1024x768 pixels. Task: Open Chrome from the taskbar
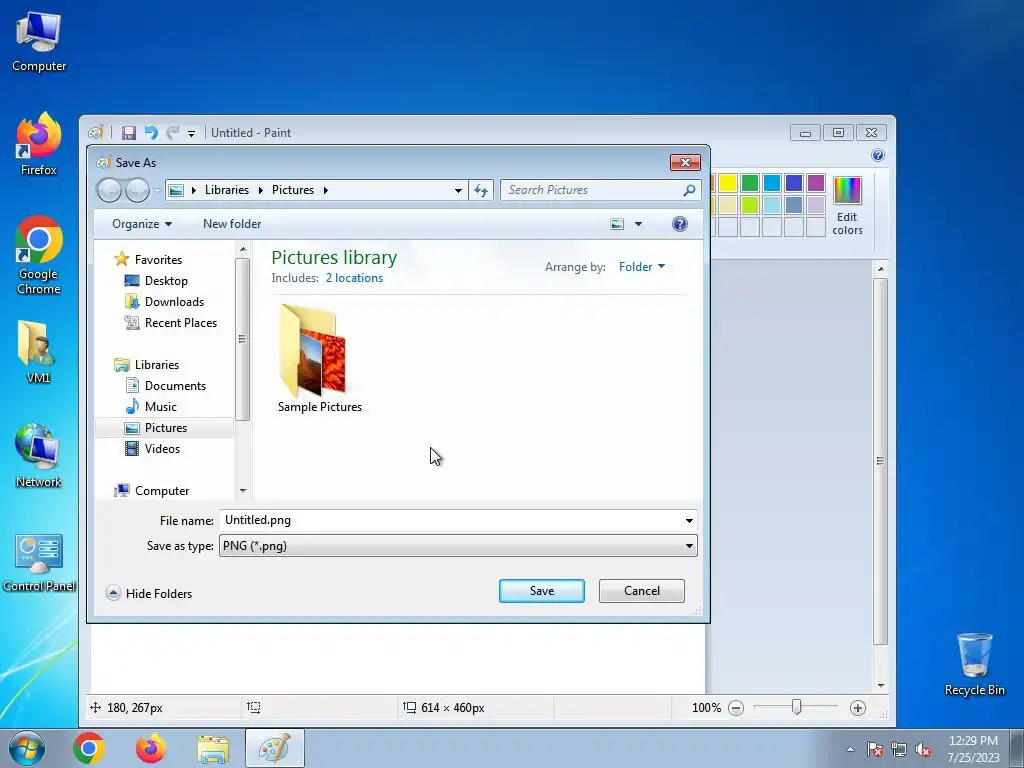[x=89, y=748]
